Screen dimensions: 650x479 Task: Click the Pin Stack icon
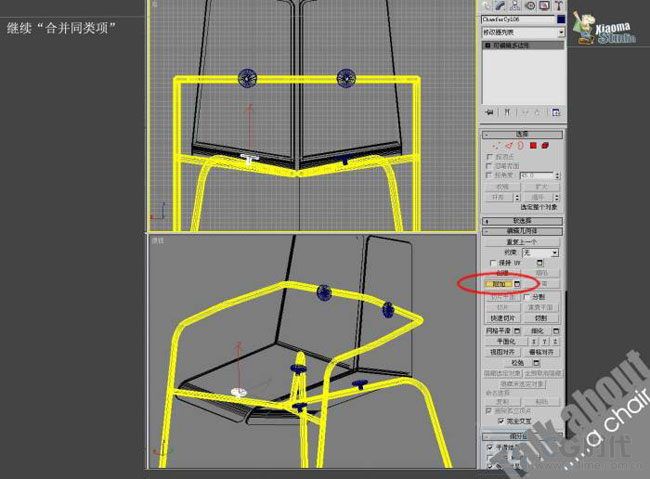[490, 112]
